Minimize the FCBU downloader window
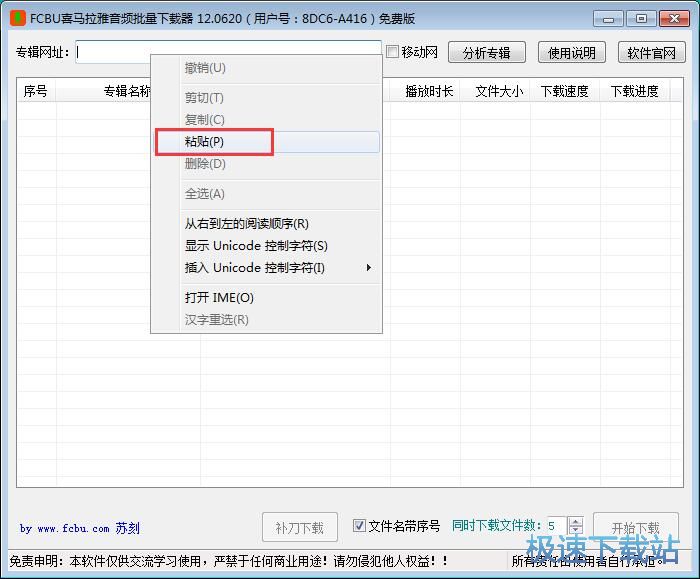The image size is (700, 579). (608, 19)
